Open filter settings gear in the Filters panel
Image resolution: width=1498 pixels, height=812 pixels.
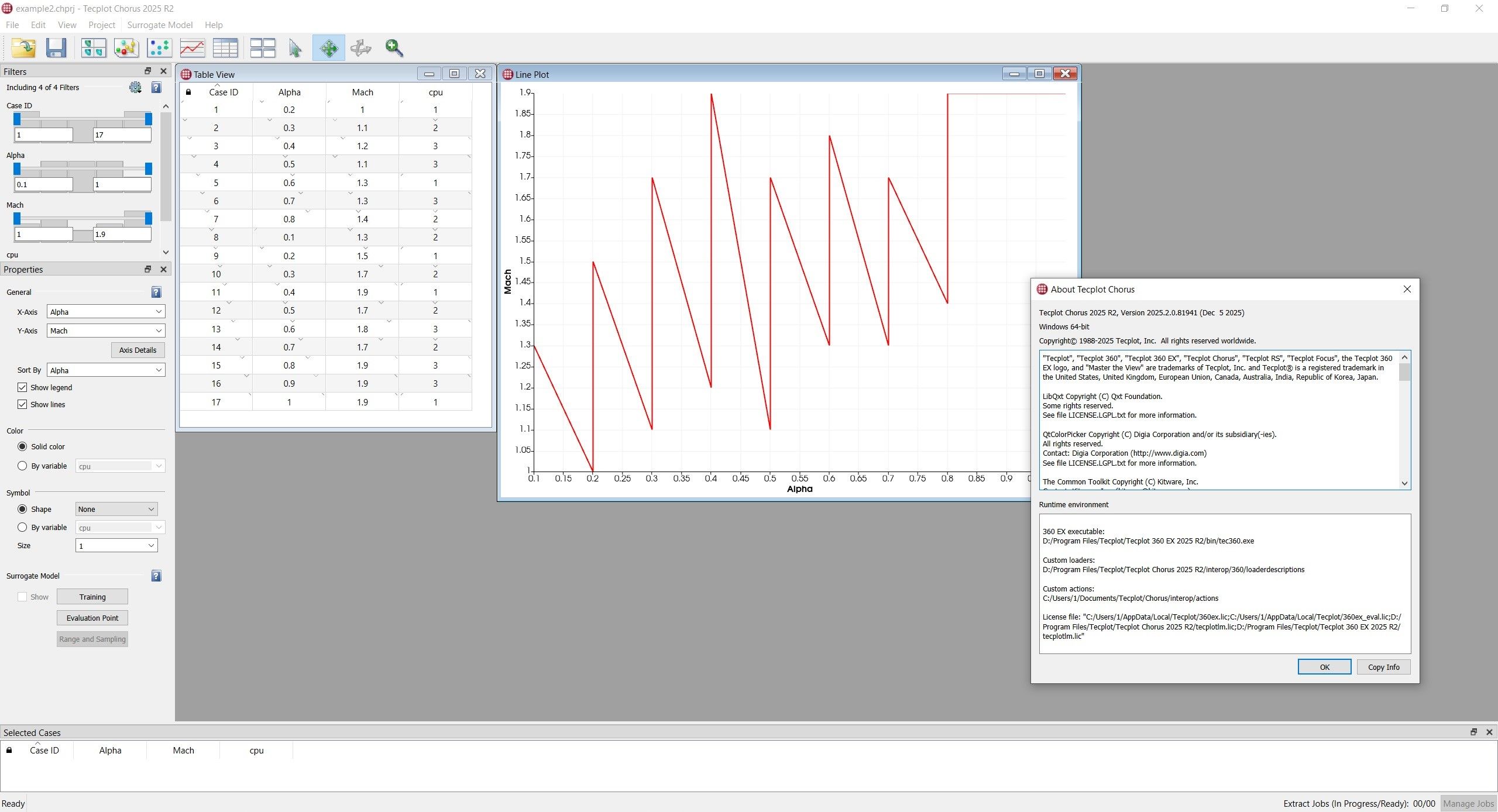click(x=135, y=87)
